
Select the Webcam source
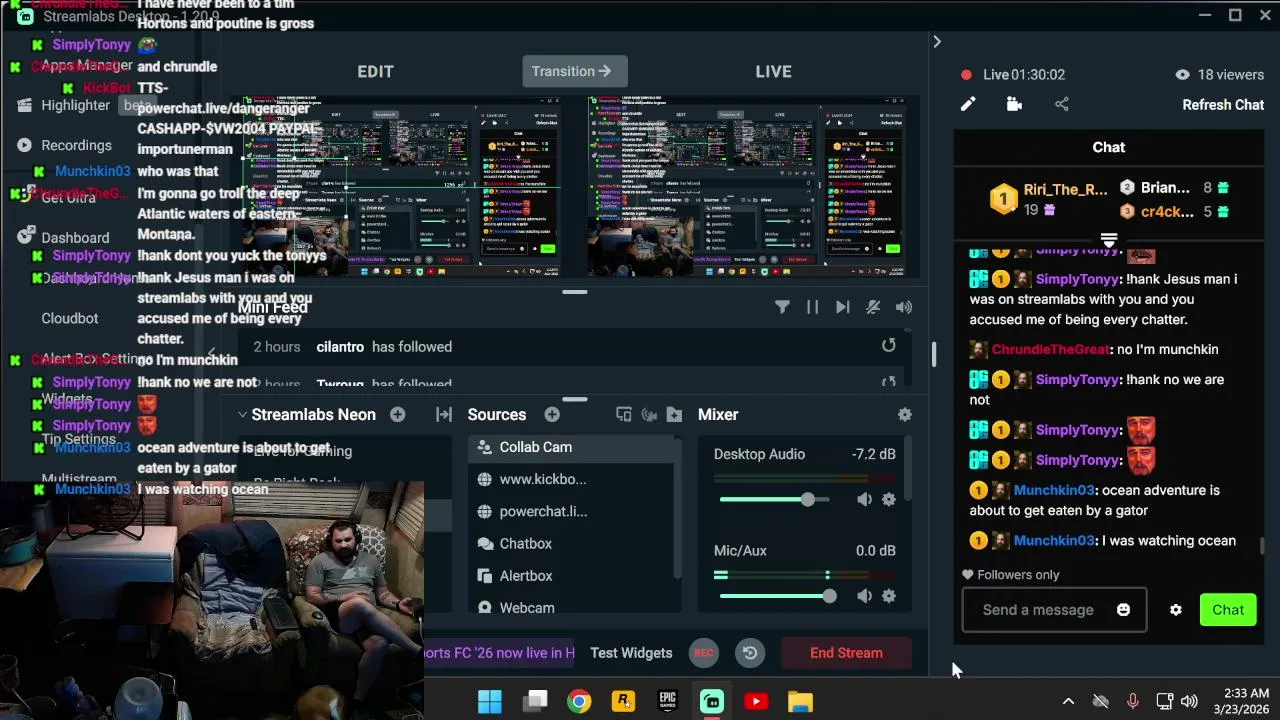[573, 605]
